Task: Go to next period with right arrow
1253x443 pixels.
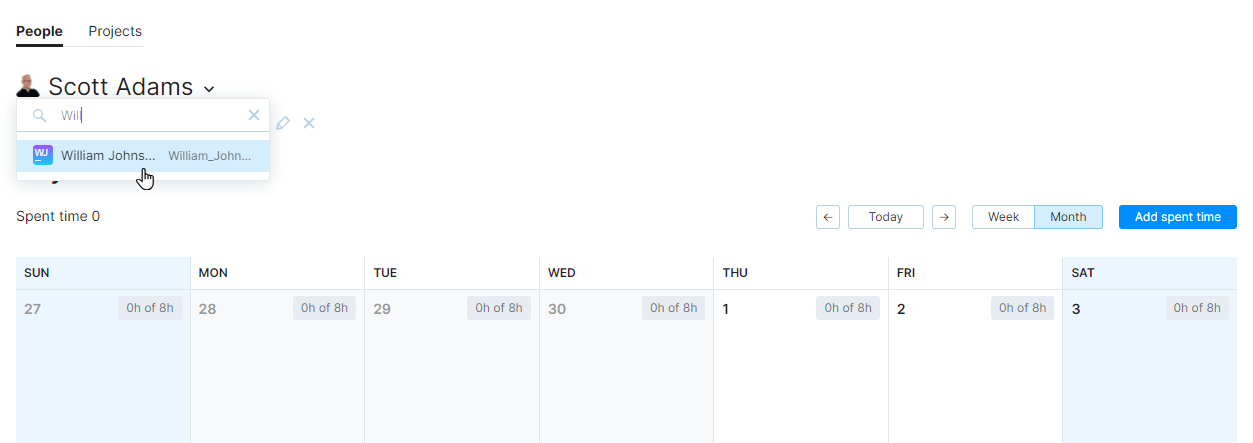Action: [x=944, y=217]
